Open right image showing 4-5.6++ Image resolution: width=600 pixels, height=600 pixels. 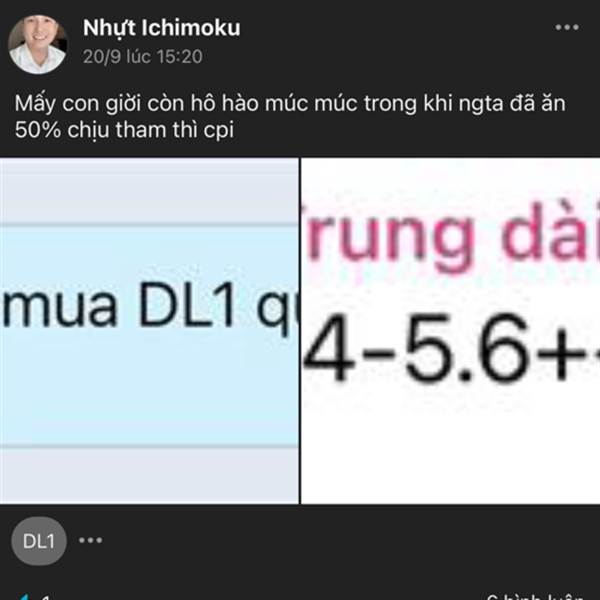(x=450, y=331)
